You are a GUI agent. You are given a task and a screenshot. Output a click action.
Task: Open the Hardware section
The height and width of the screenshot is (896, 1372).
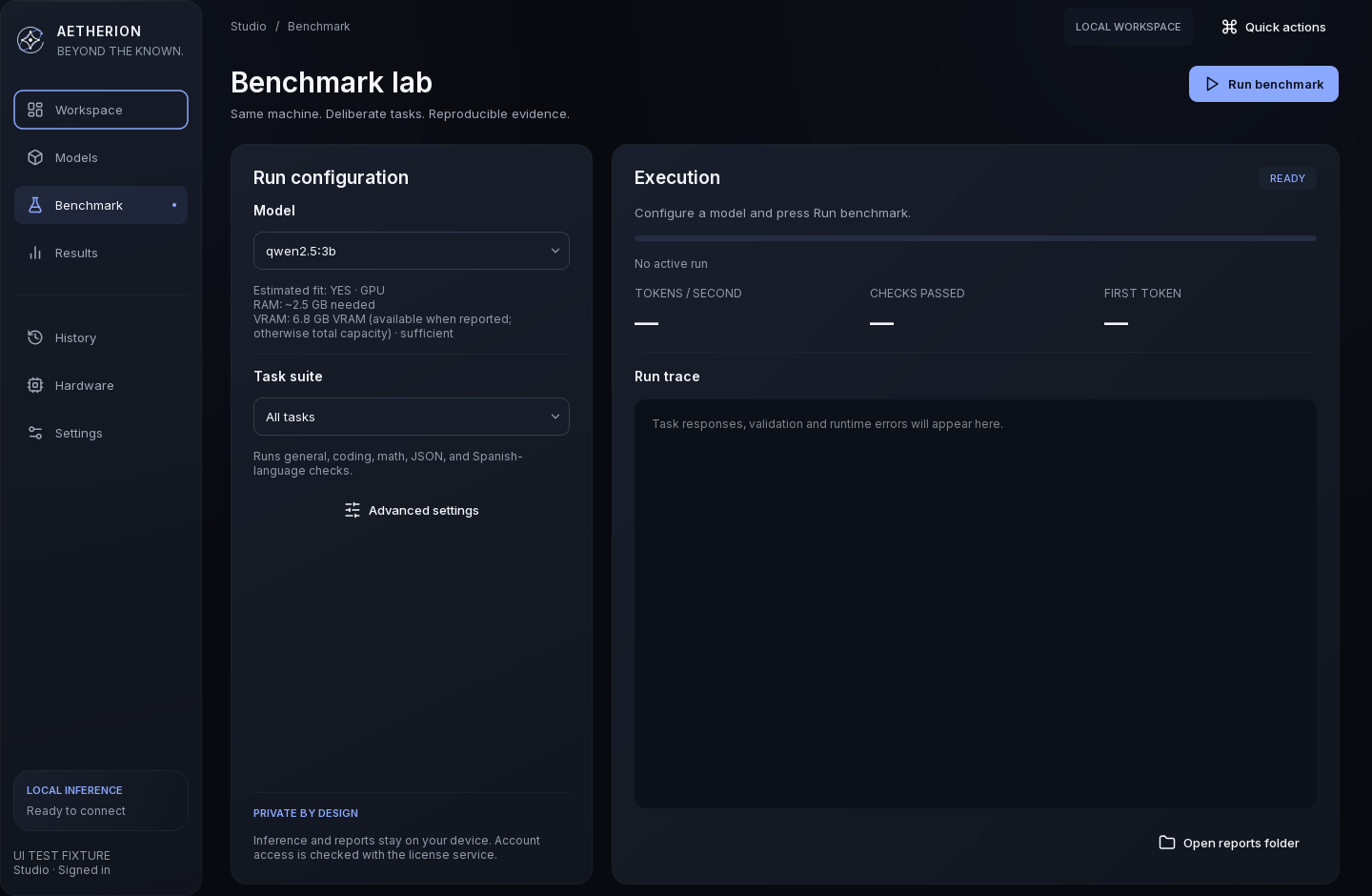click(x=101, y=385)
